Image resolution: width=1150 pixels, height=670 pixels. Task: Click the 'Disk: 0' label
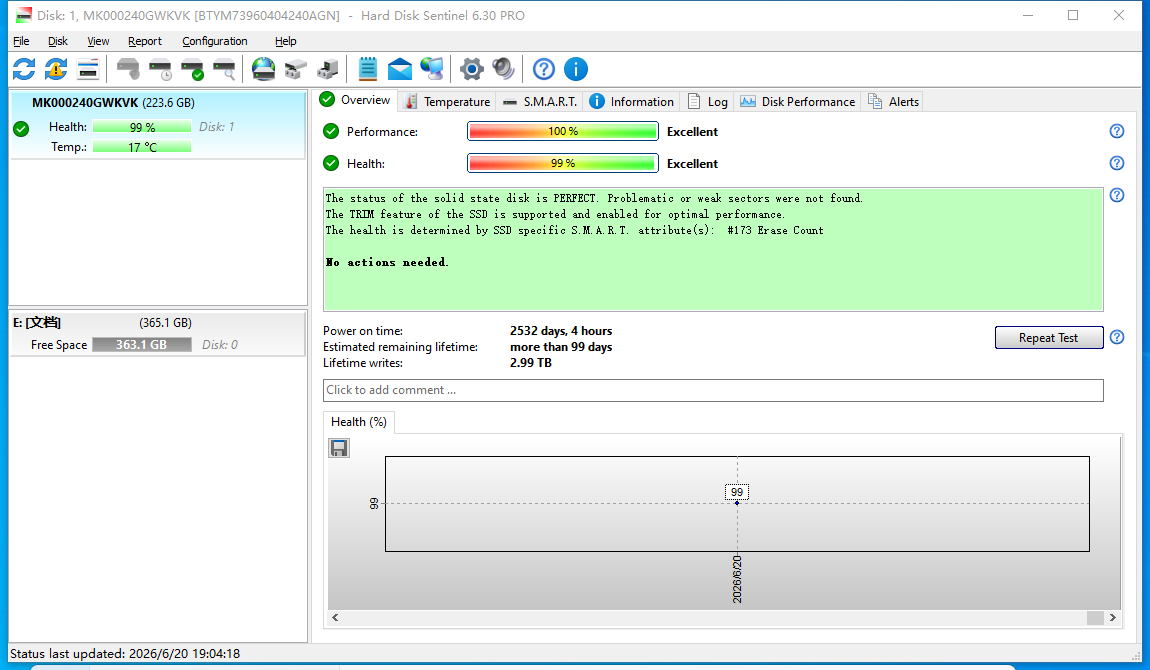coord(219,345)
